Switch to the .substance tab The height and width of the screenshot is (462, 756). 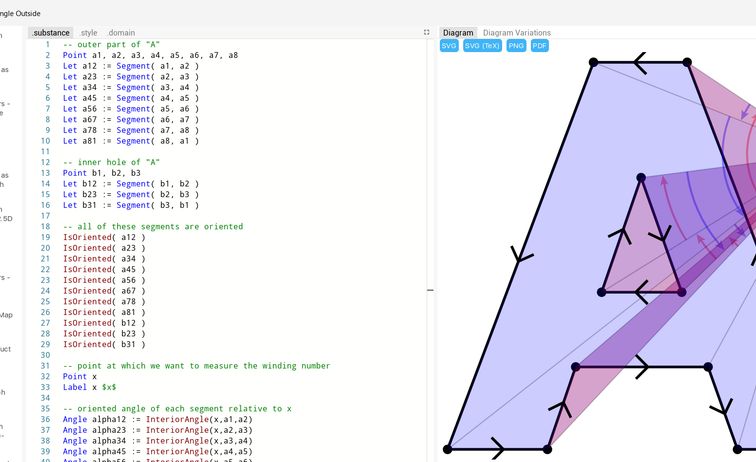point(50,33)
